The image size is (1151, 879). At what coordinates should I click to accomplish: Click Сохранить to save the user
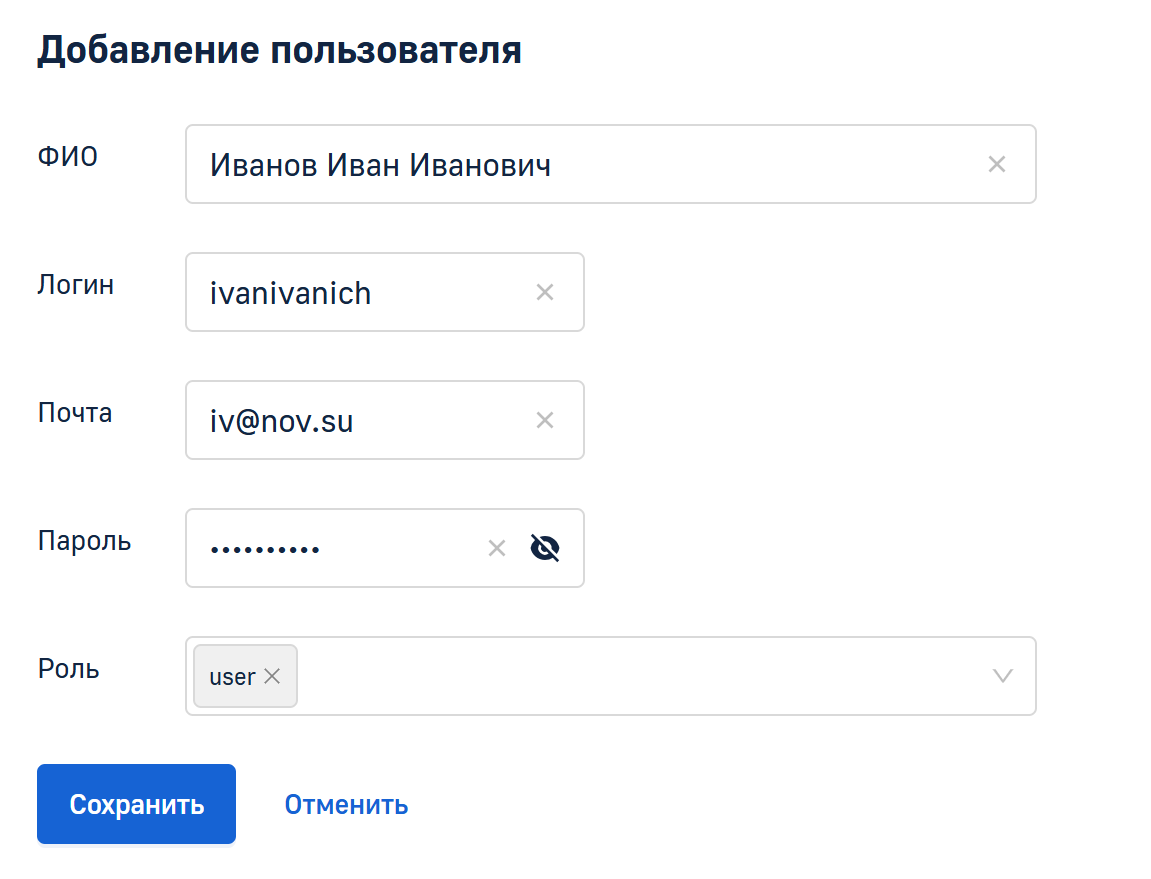136,804
